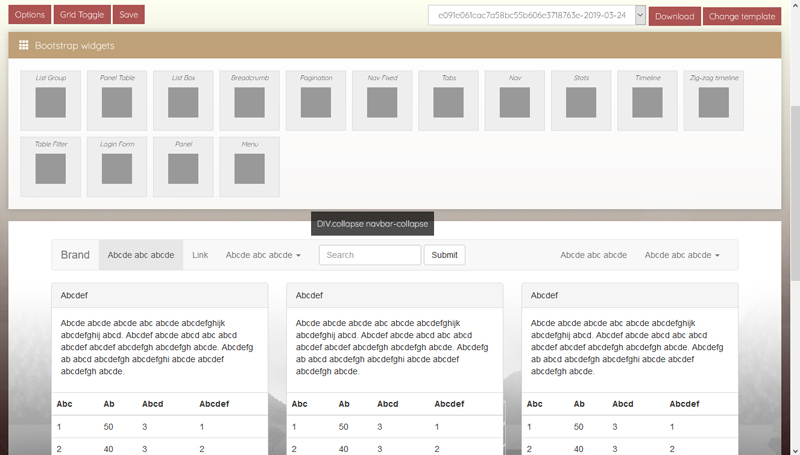Pick the Login Form widget
Viewport: 800px width, 455px height.
point(116,166)
